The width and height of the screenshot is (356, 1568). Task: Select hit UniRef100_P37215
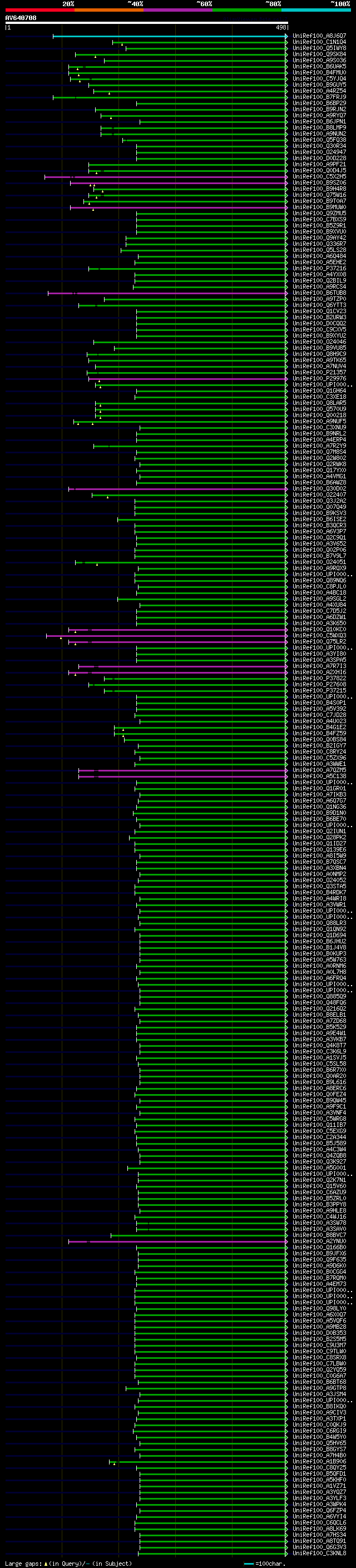319,690
